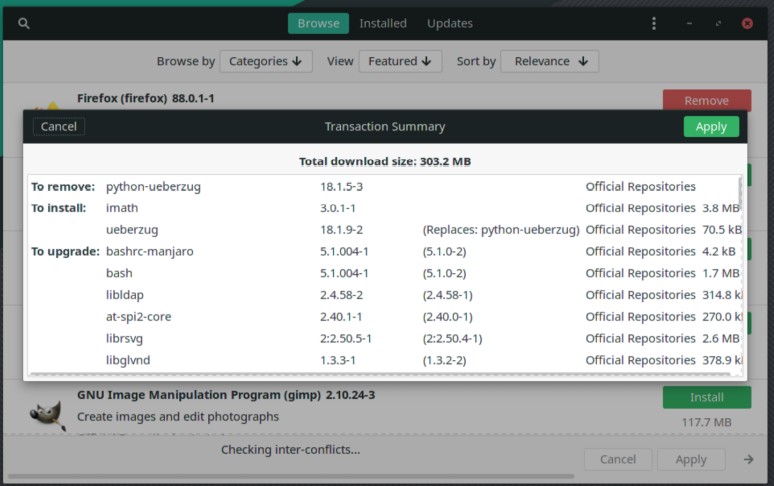Viewport: 774px width, 486px height.
Task: Click the '(Replaces: python-ueberzug)' note
Action: (x=501, y=230)
